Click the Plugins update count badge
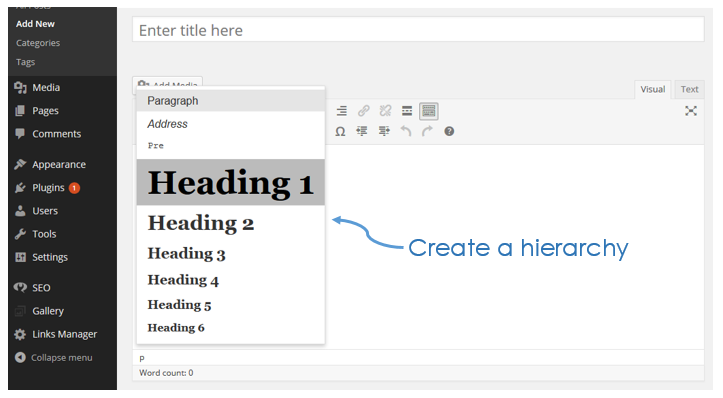This screenshot has width=723, height=398. point(74,188)
